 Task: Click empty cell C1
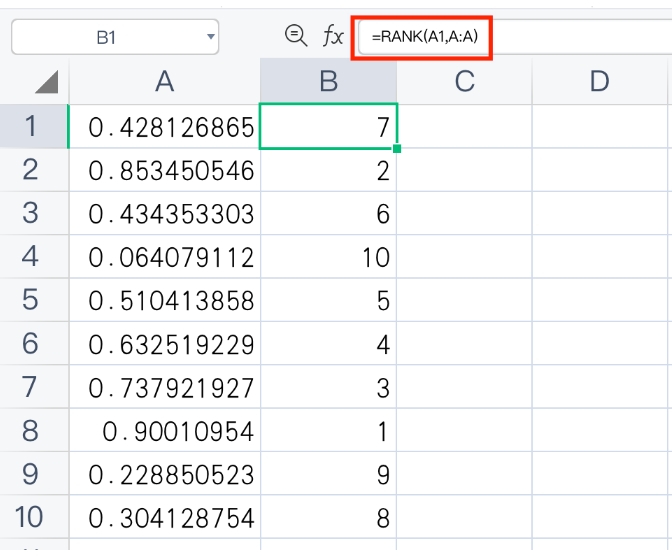[x=464, y=126]
